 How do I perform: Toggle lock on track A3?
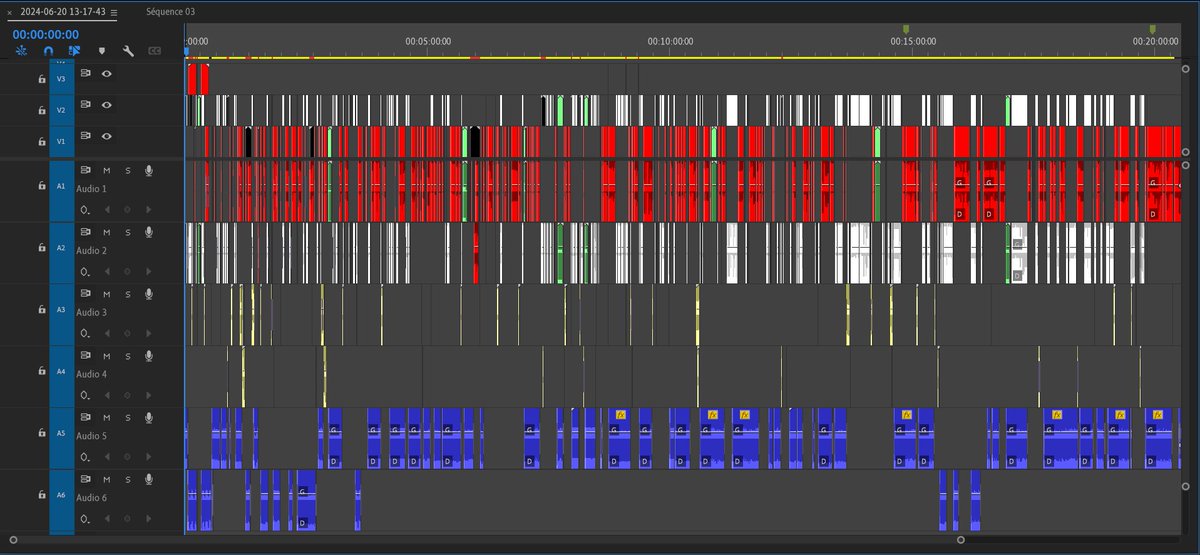tap(41, 310)
